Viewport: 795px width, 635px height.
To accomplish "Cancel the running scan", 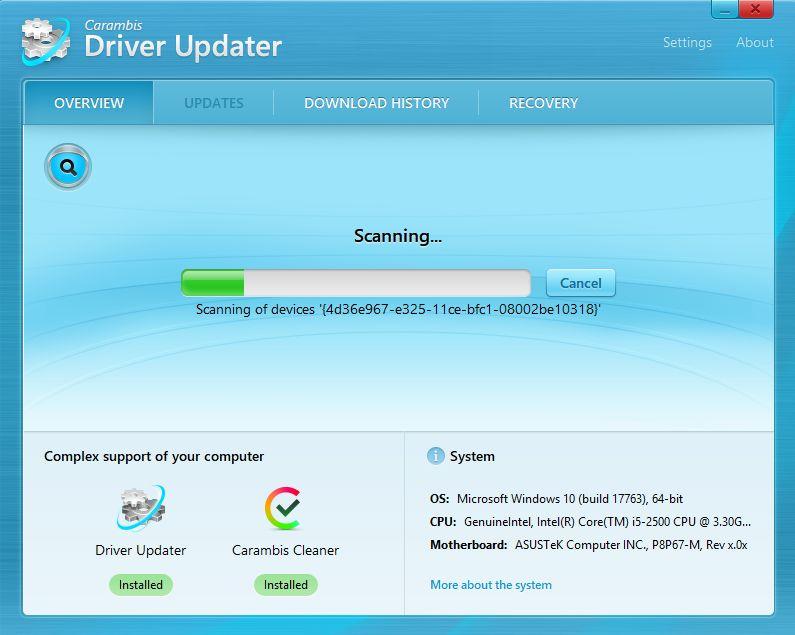I will (581, 283).
